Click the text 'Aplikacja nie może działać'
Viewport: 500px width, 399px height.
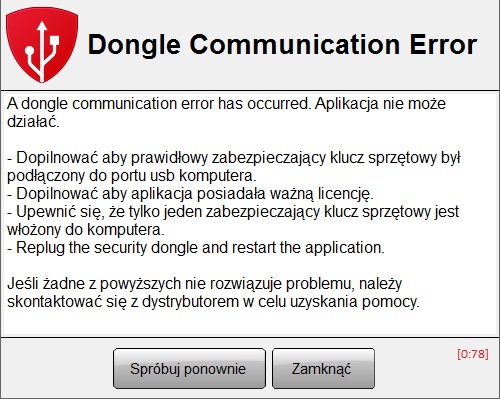pyautogui.click(x=226, y=113)
